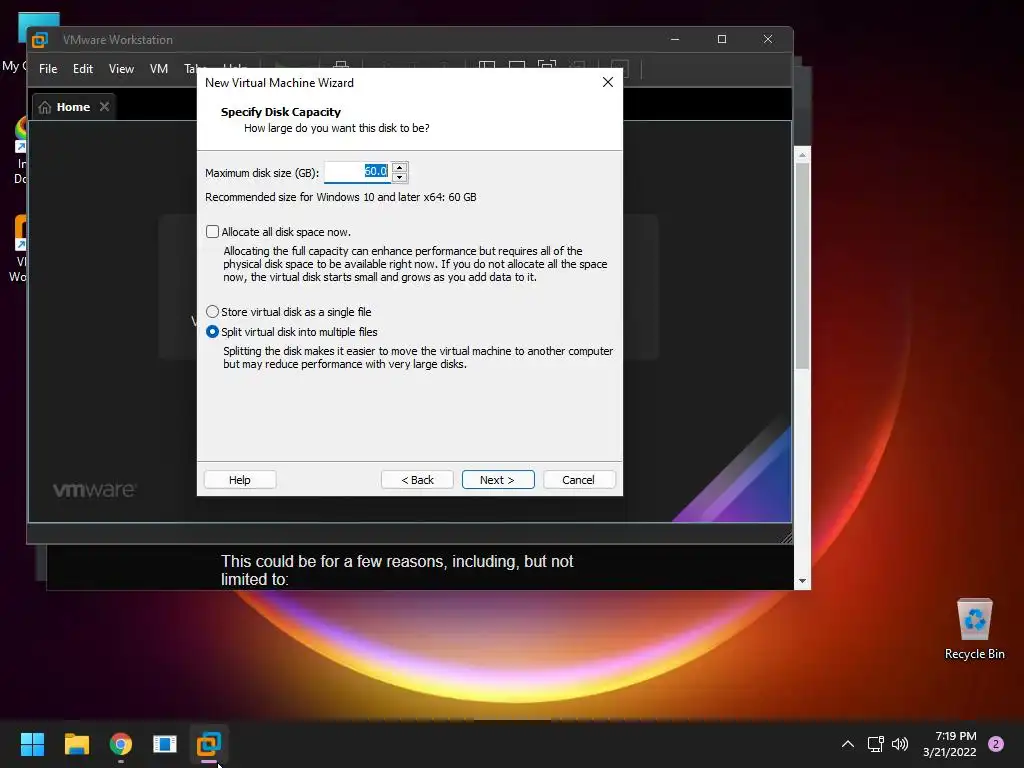Click VMware Workstation taskbar icon
Image resolution: width=1024 pixels, height=768 pixels.
click(x=209, y=744)
